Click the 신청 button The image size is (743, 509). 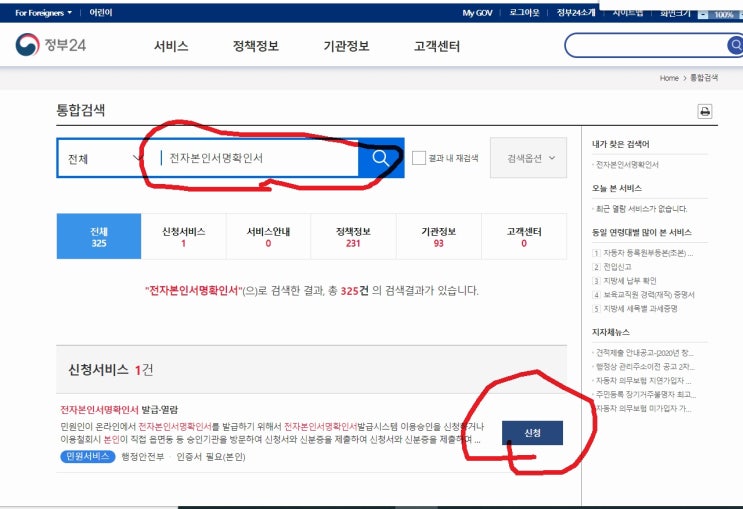click(532, 433)
